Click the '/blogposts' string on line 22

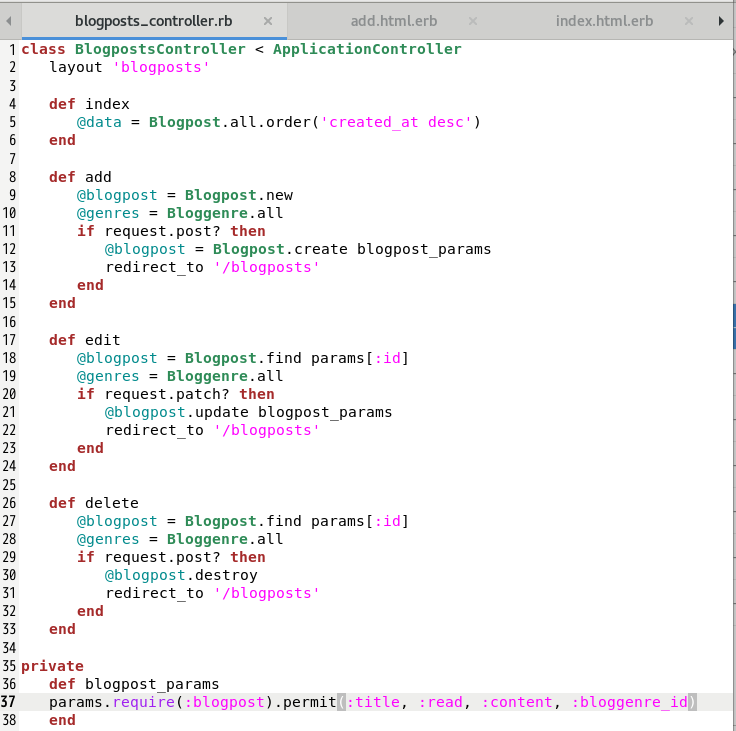267,430
